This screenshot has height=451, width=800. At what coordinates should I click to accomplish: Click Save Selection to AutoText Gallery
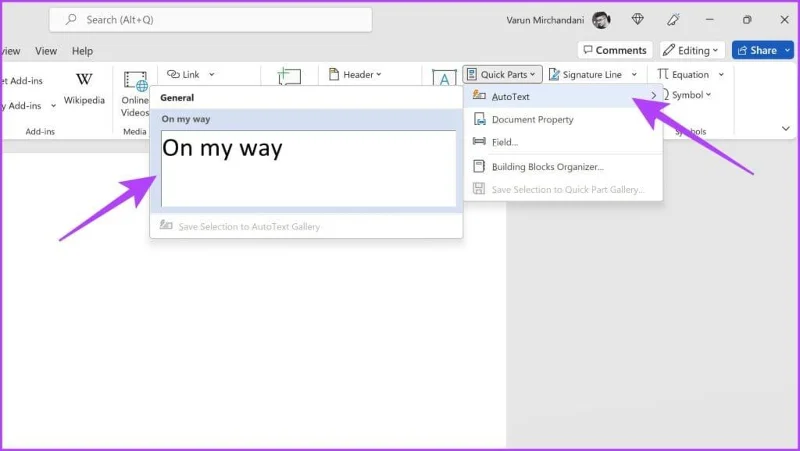306,226
